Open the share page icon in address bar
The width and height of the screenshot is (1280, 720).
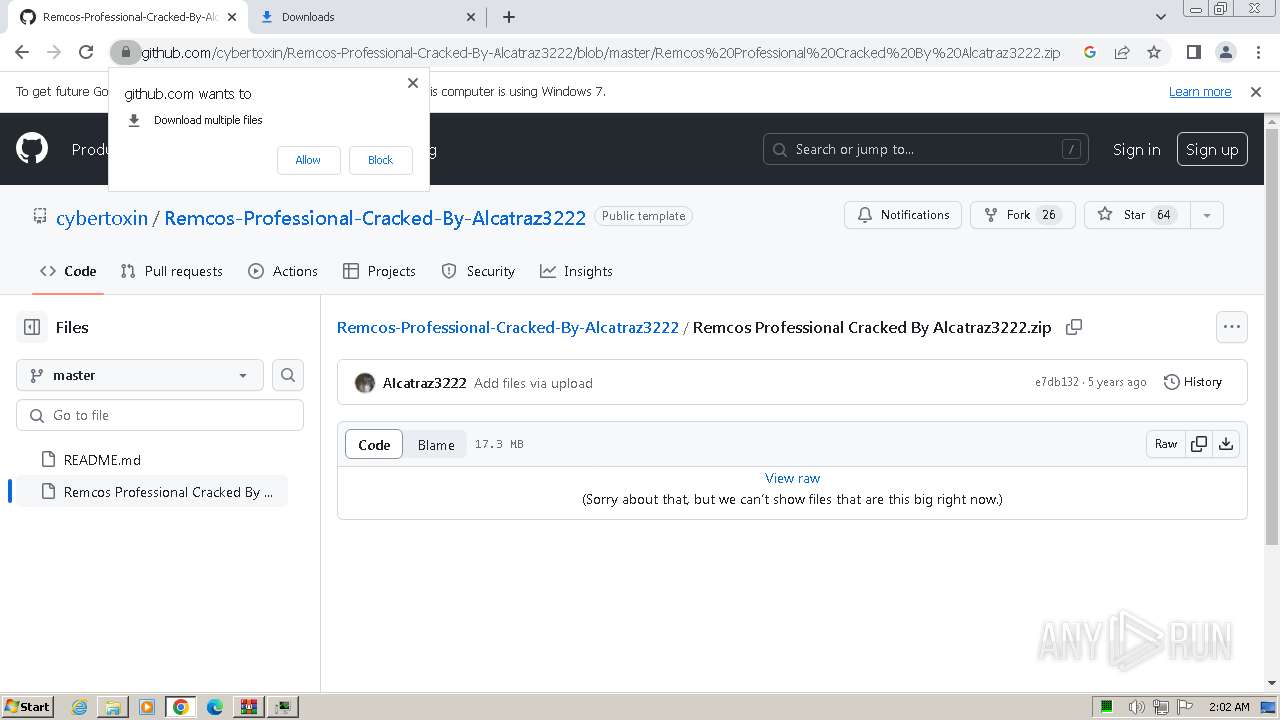[1122, 52]
